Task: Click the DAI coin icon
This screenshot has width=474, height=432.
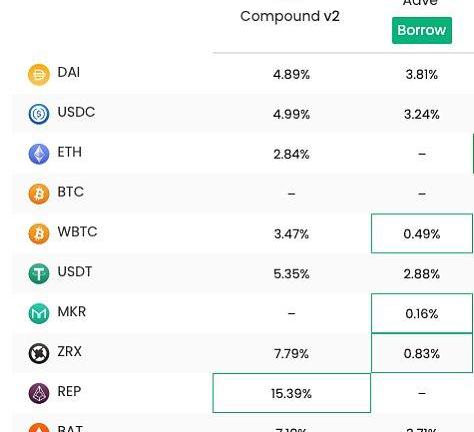Action: [x=39, y=75]
